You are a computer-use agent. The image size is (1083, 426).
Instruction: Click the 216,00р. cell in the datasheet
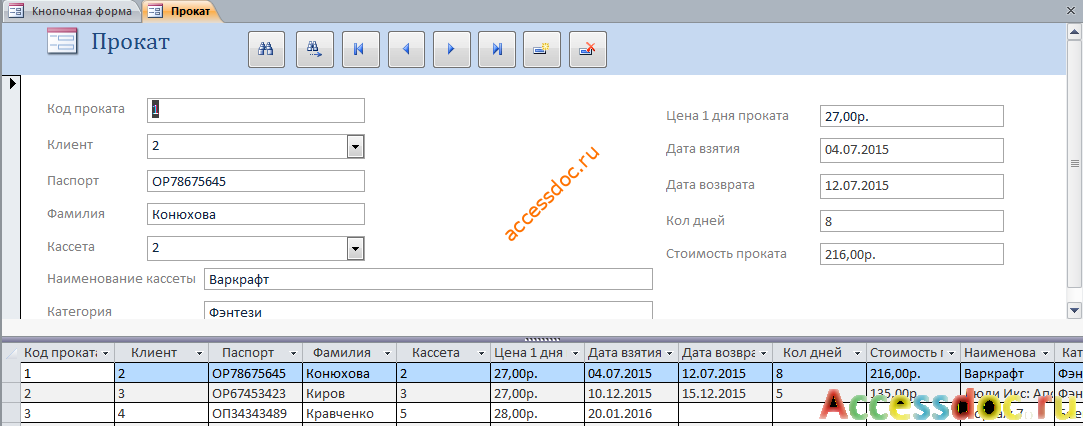(913, 374)
